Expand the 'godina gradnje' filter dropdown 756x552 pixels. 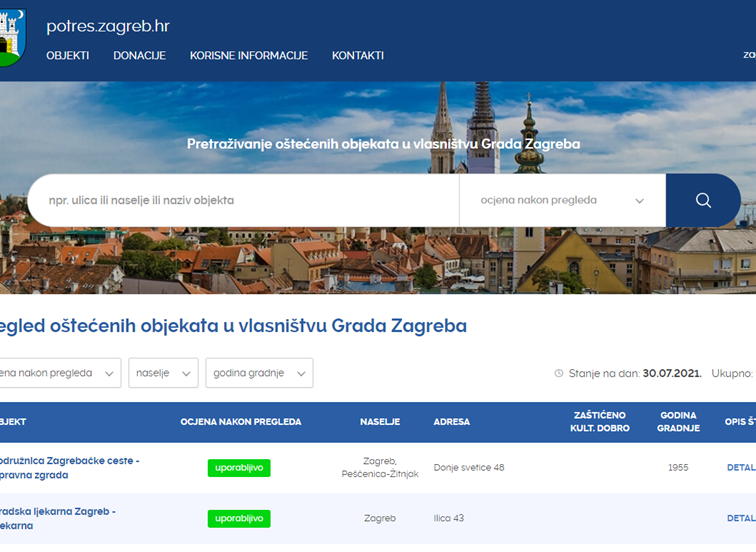259,373
